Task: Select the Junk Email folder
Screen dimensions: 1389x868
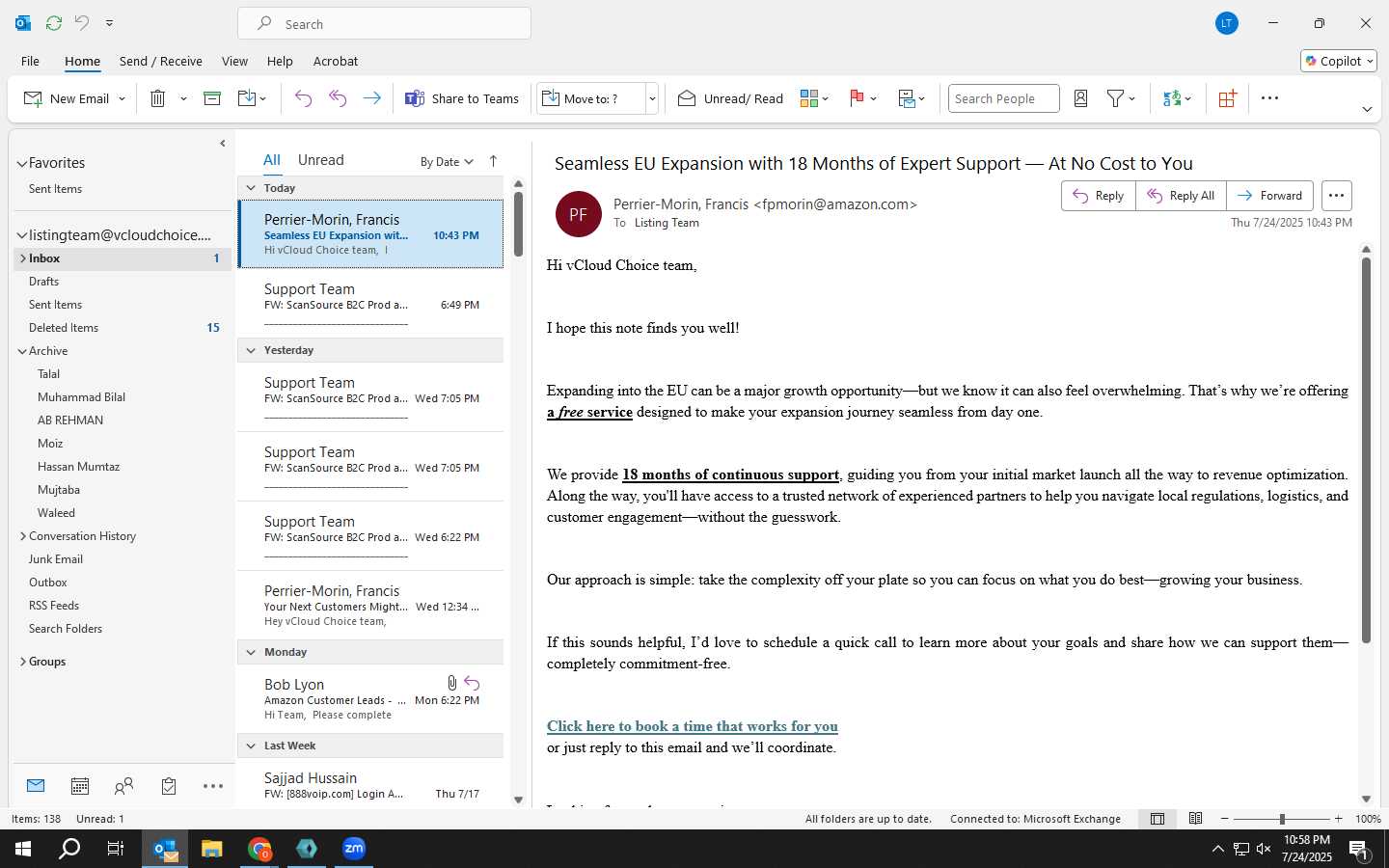Action: tap(56, 559)
